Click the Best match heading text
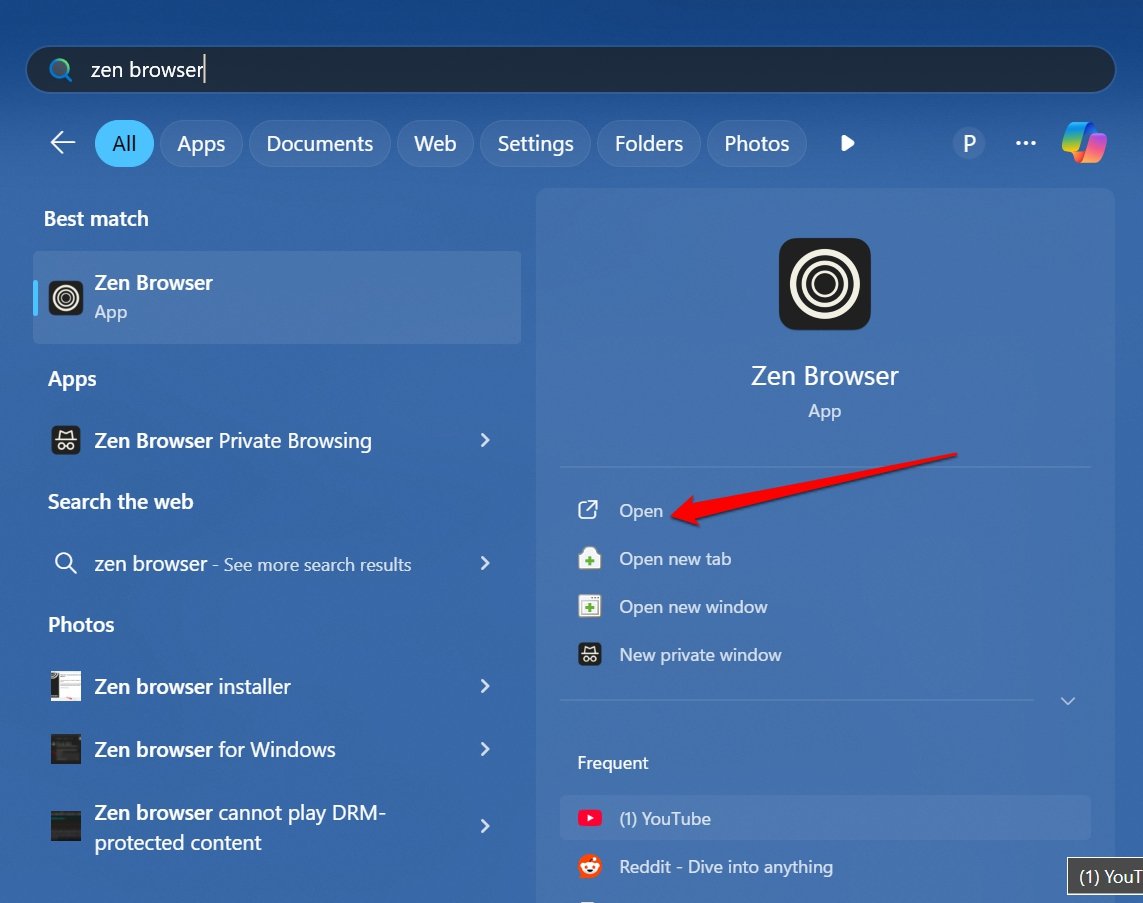Image resolution: width=1143 pixels, height=903 pixels. click(96, 219)
